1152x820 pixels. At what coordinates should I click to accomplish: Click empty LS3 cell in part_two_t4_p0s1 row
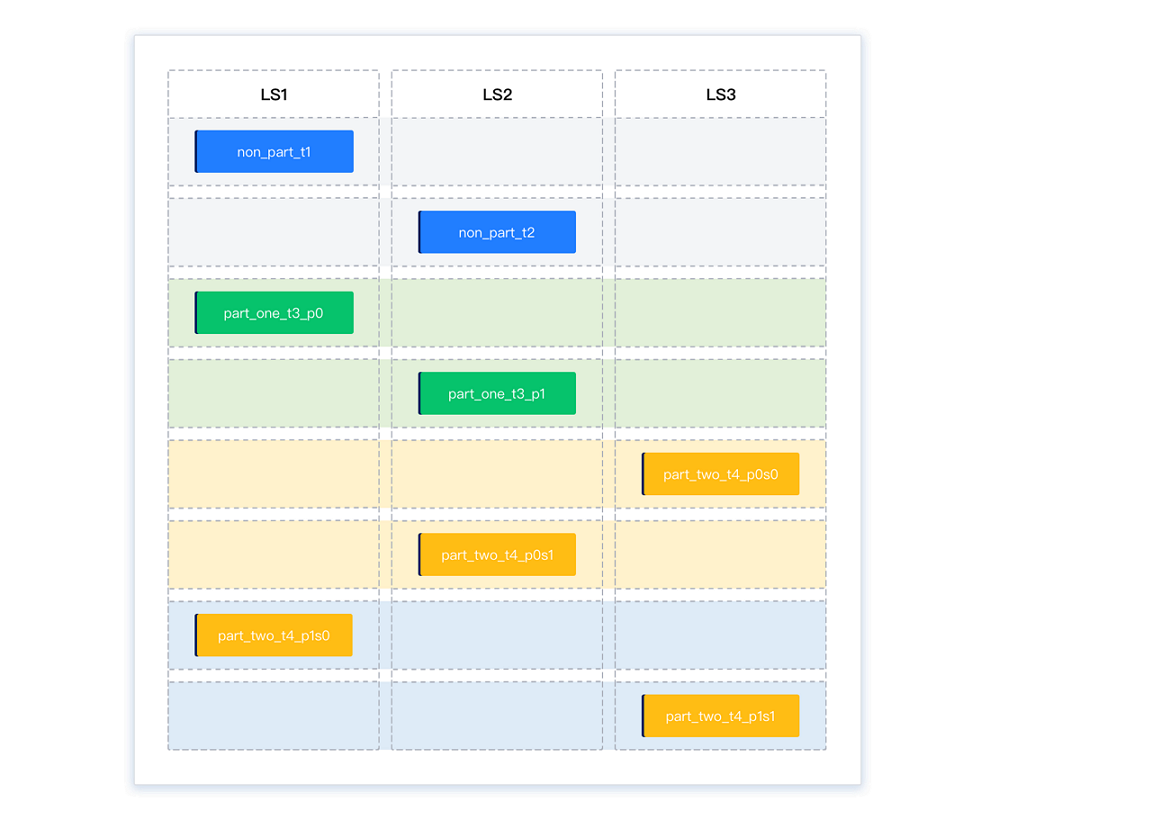click(720, 555)
